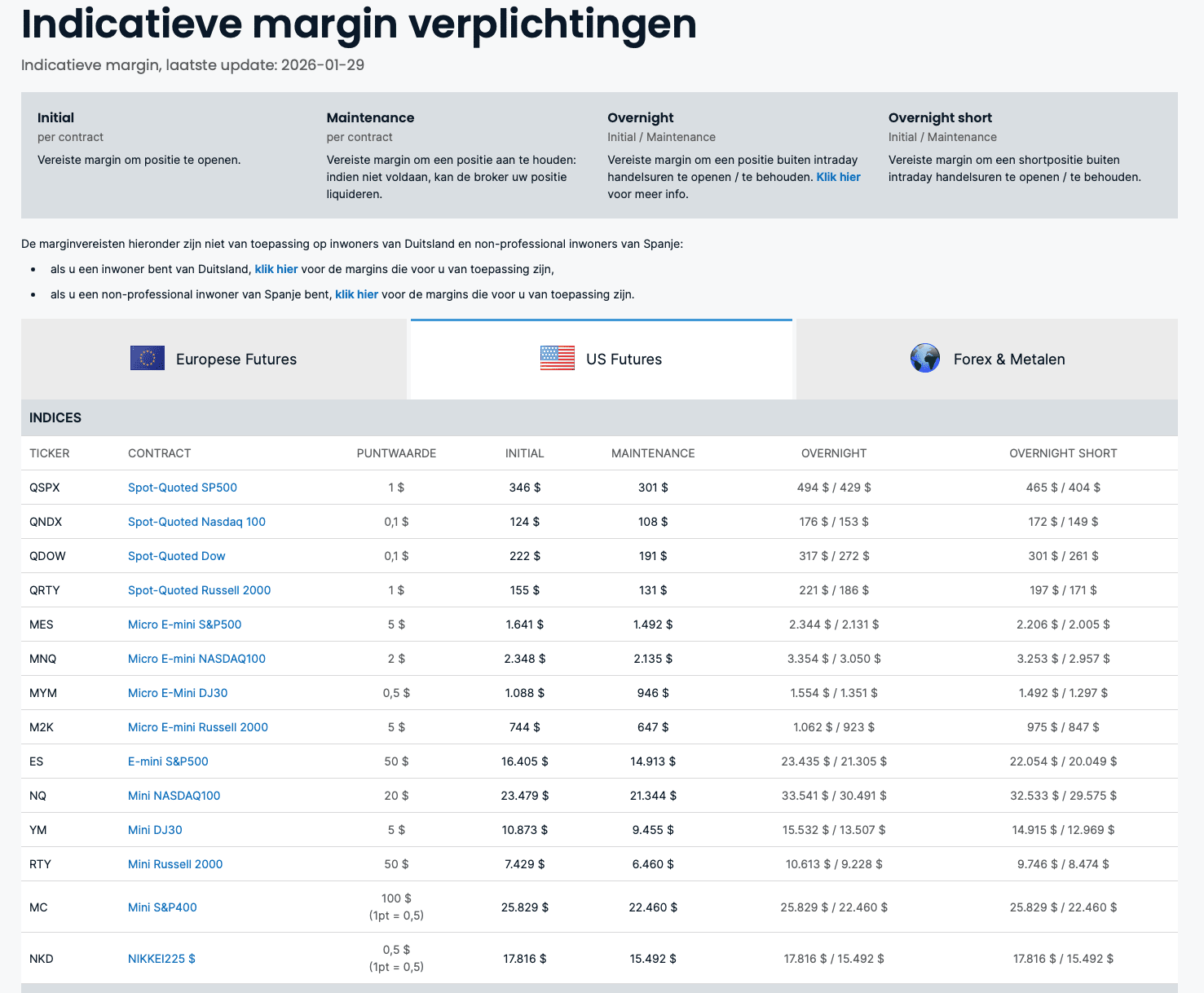The height and width of the screenshot is (993, 1204).
Task: Click the TICKER column header
Action: (50, 453)
